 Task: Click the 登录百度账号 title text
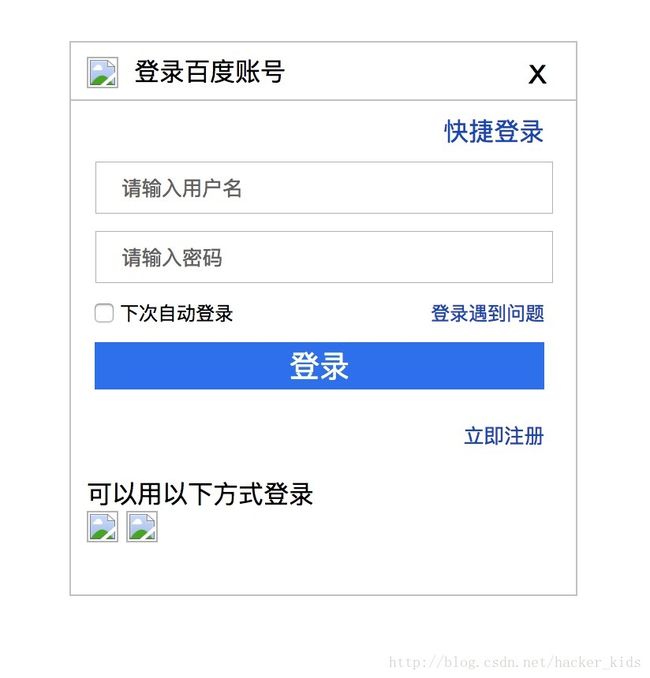coord(209,72)
